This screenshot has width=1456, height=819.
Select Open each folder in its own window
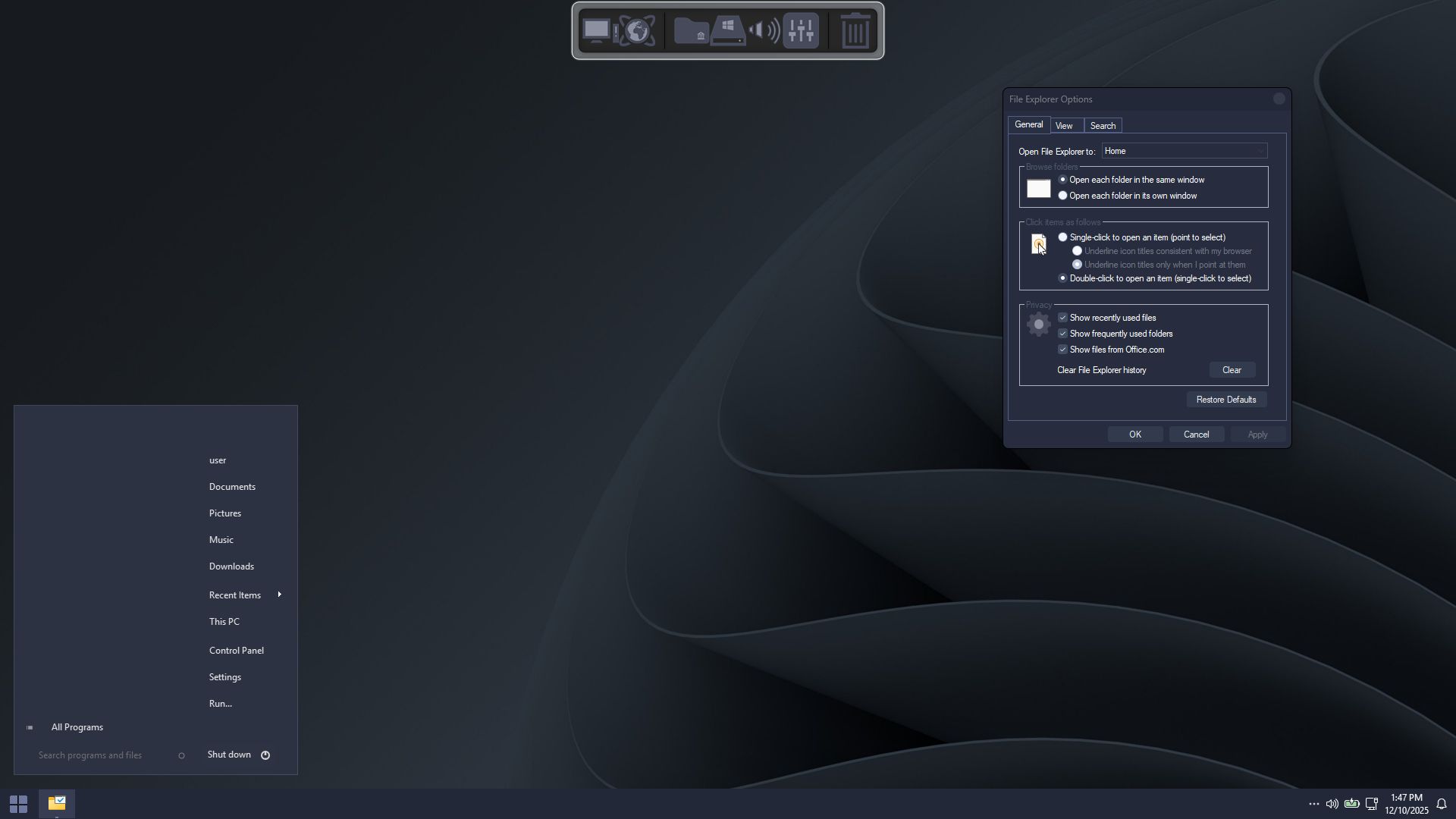1062,196
